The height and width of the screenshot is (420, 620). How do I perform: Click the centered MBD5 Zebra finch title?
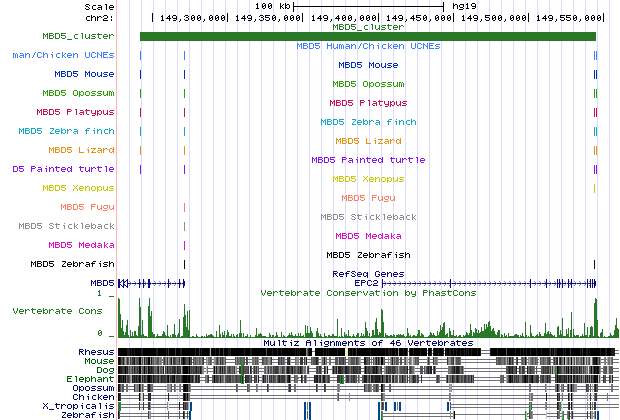368,122
